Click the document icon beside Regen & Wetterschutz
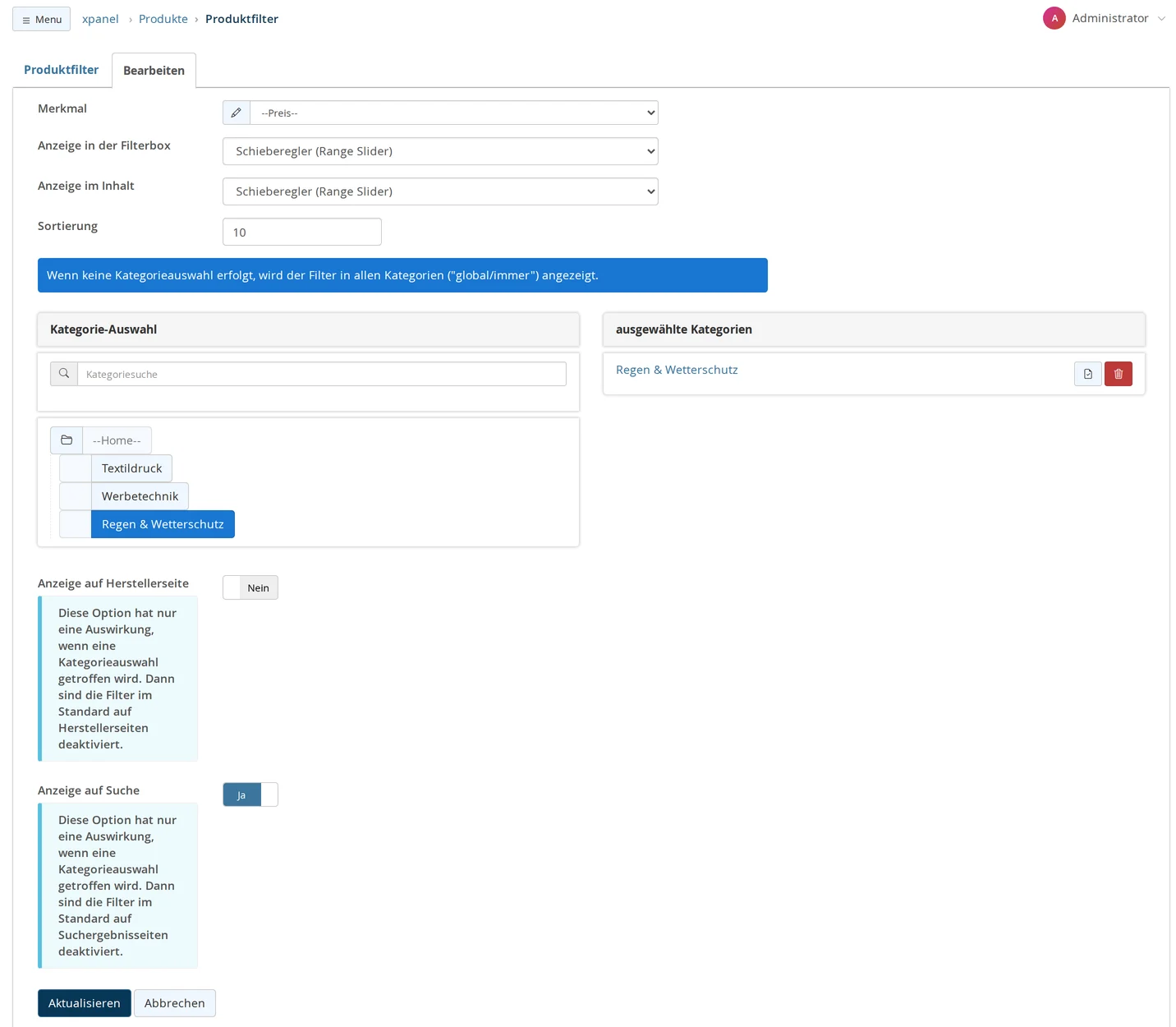1176x1027 pixels. pyautogui.click(x=1088, y=374)
